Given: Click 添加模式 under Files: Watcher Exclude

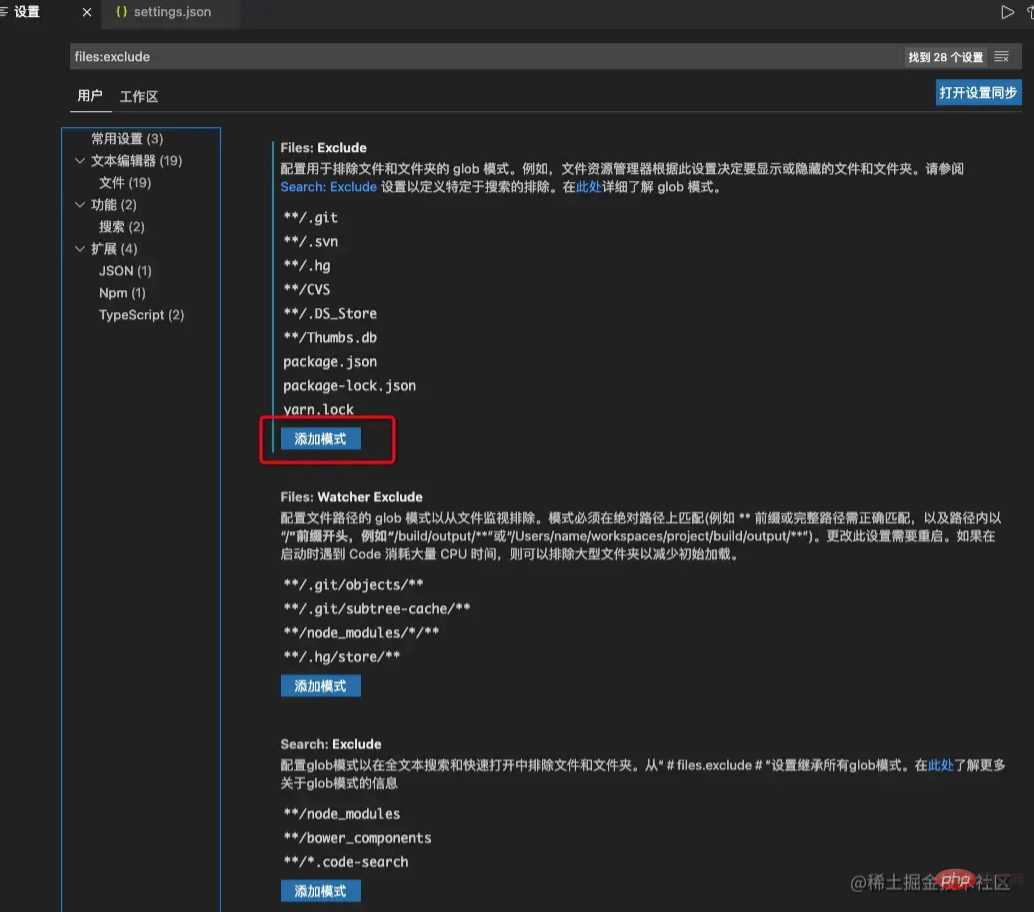Looking at the screenshot, I should point(320,686).
